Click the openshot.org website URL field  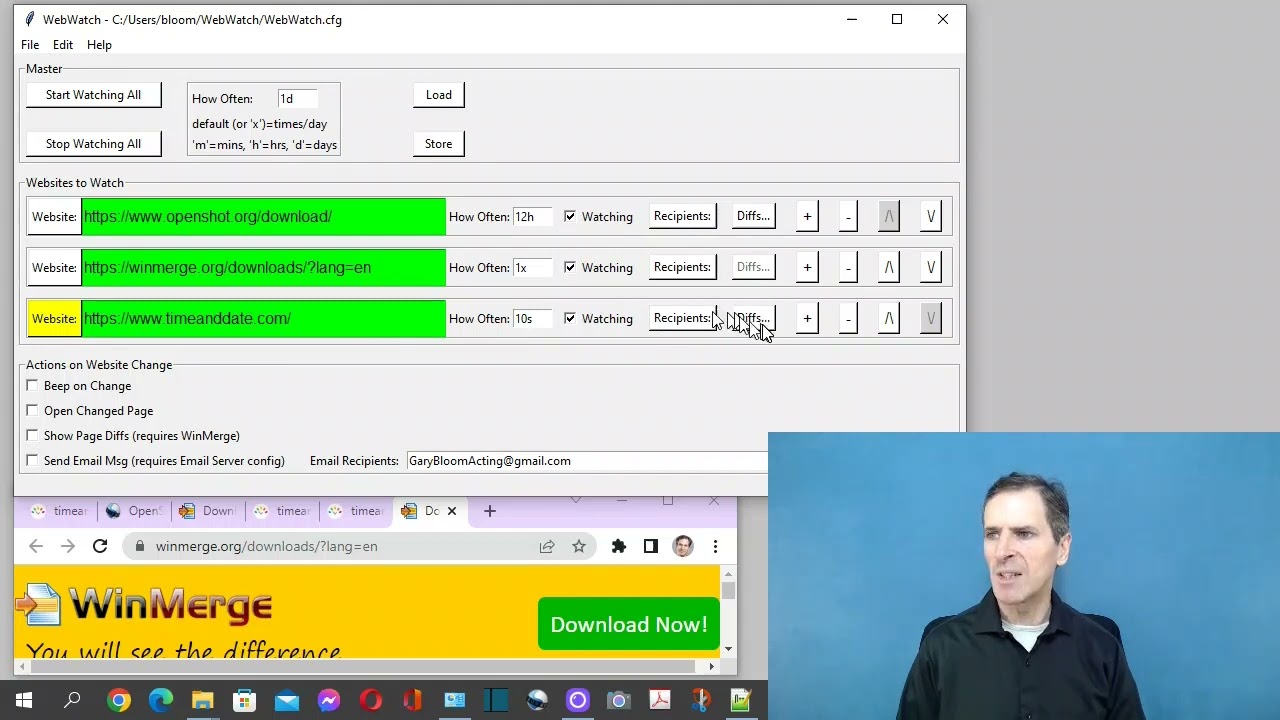point(264,216)
